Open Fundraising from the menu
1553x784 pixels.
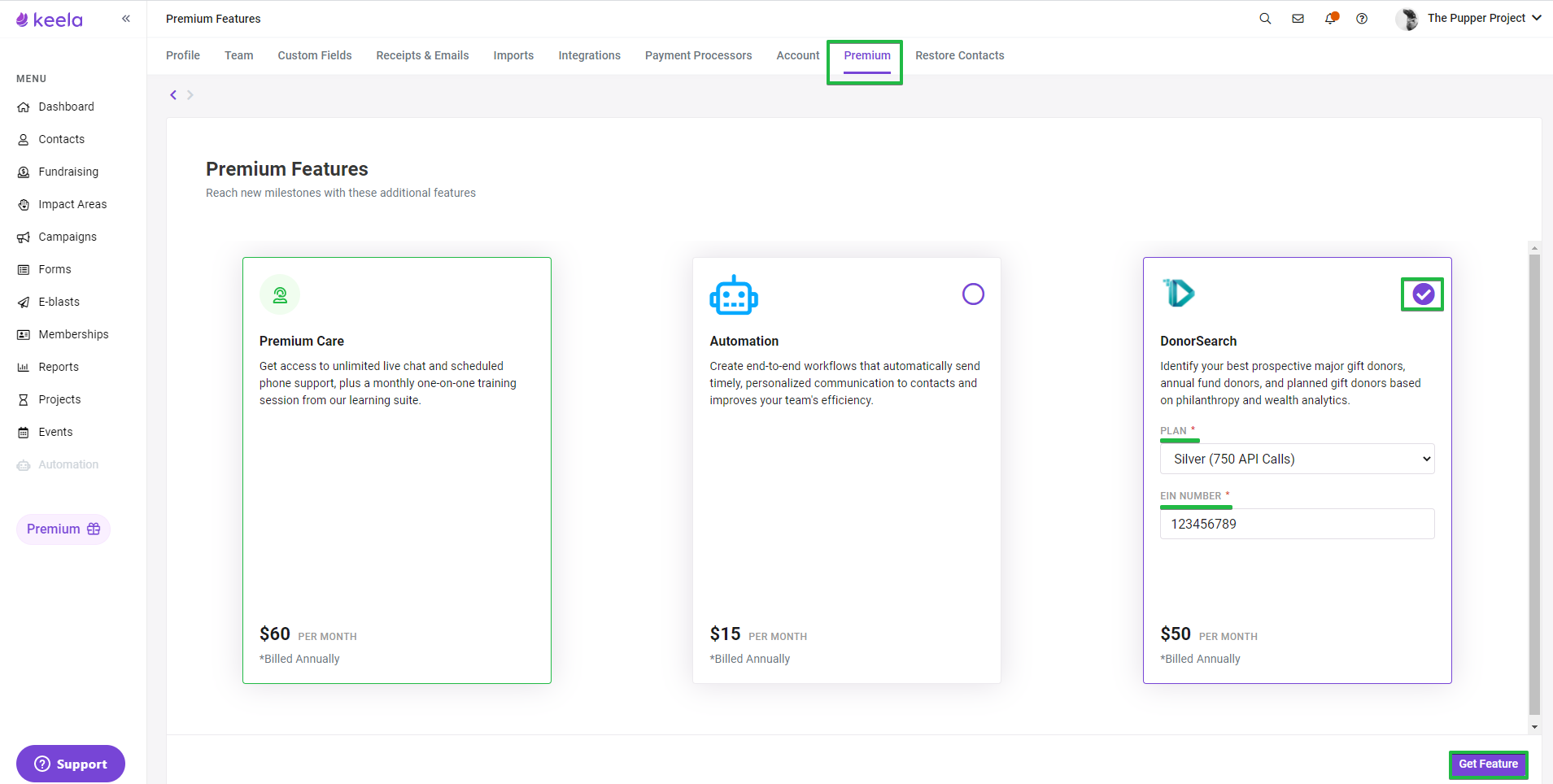click(x=68, y=172)
